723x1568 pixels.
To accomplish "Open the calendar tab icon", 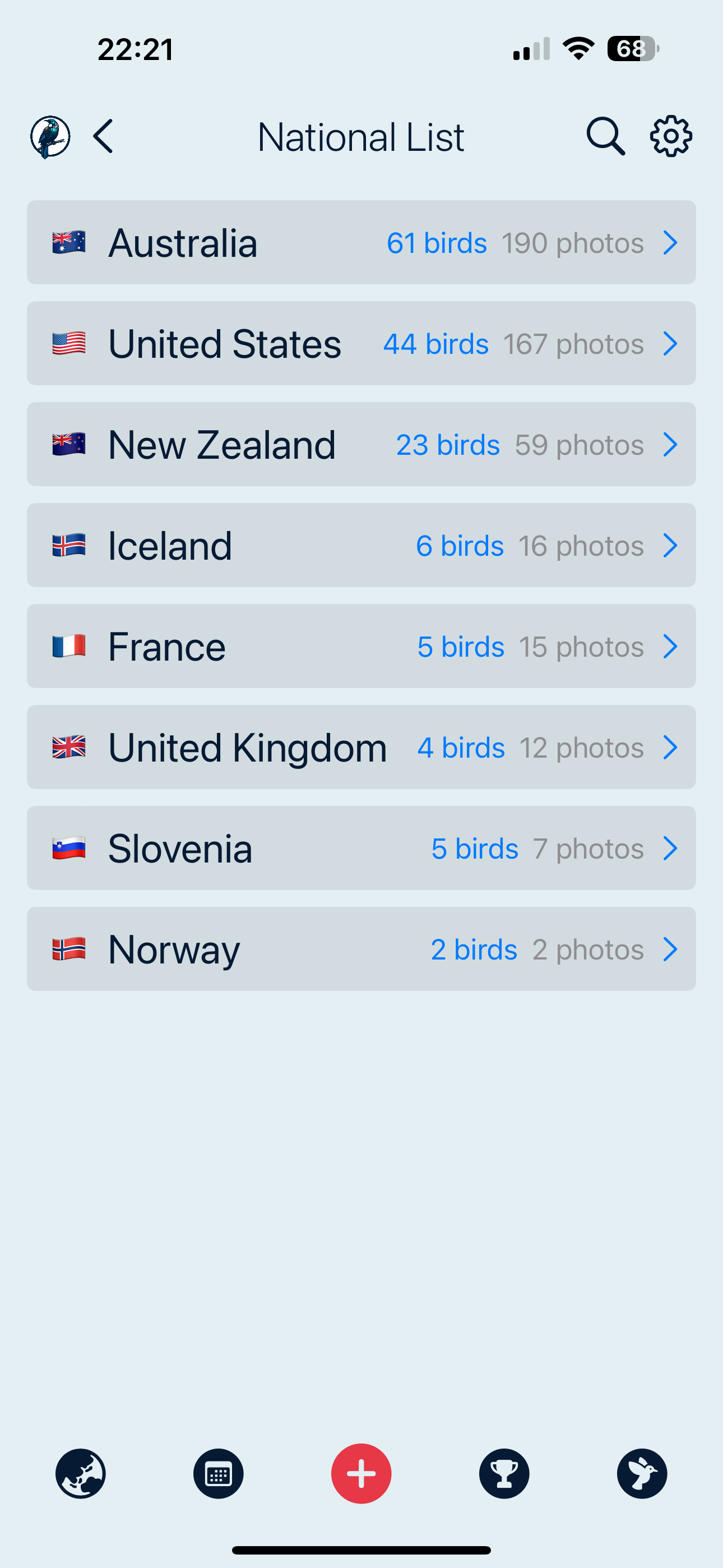I will click(x=219, y=1474).
